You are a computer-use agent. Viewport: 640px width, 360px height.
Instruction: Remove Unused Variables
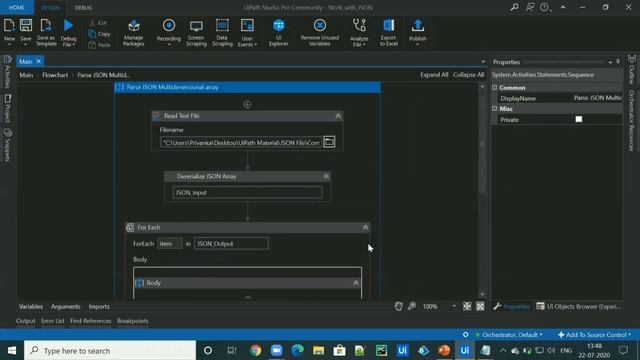(320, 32)
